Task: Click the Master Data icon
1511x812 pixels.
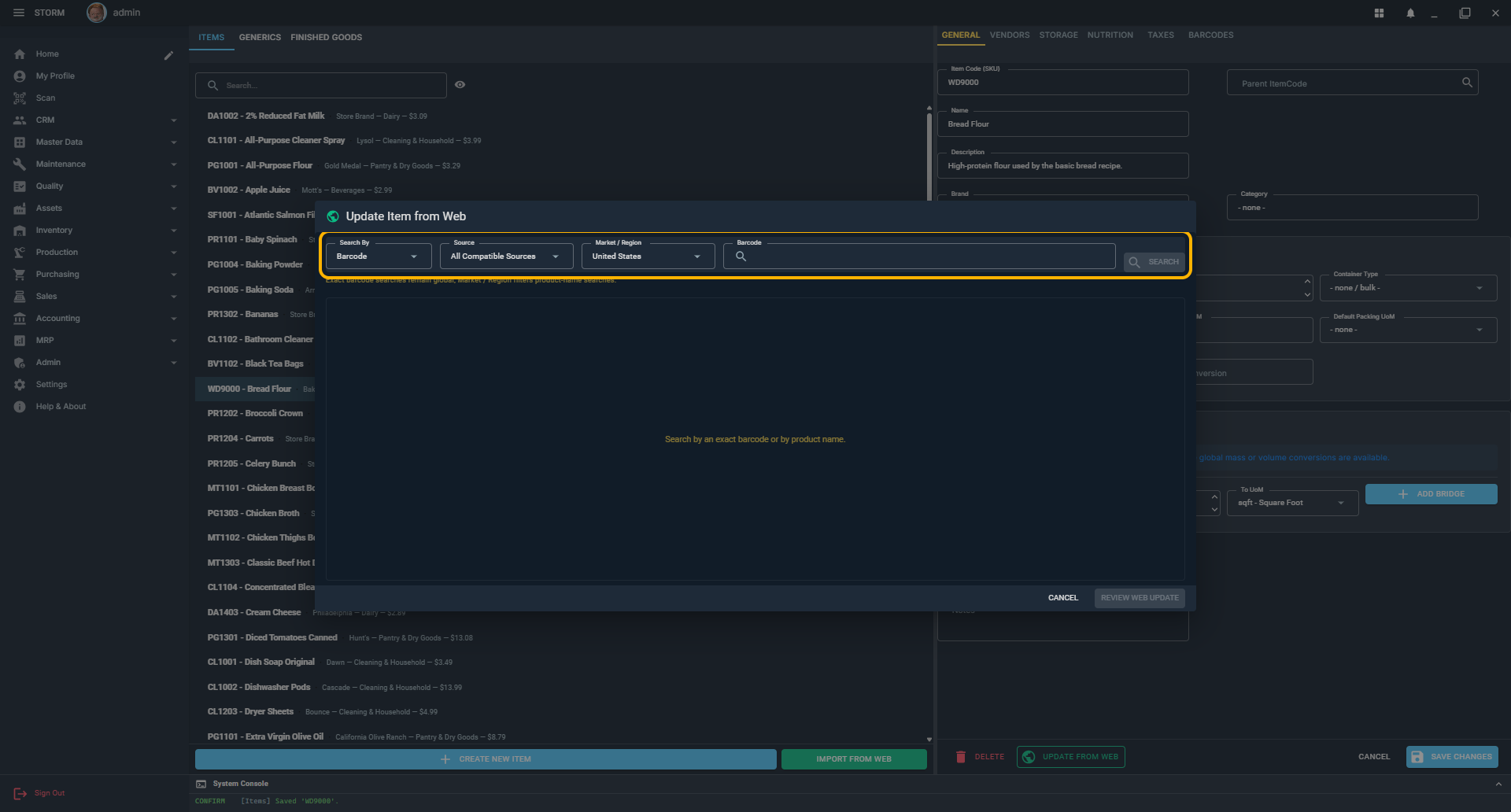Action: pos(20,142)
